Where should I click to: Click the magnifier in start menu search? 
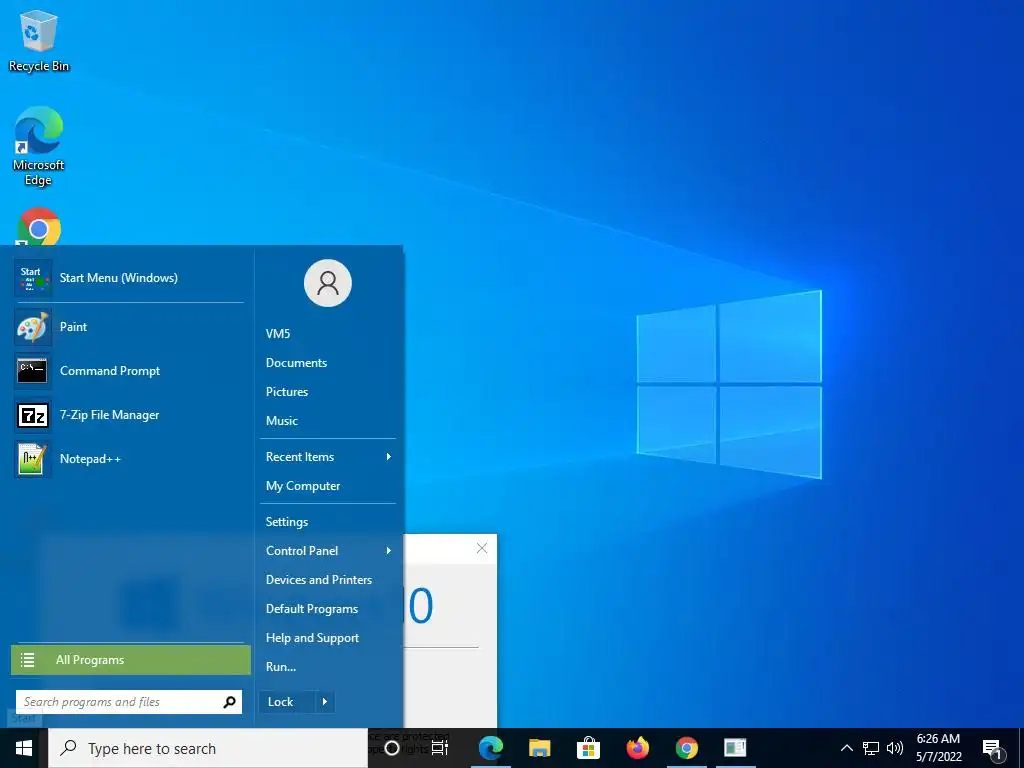229,702
